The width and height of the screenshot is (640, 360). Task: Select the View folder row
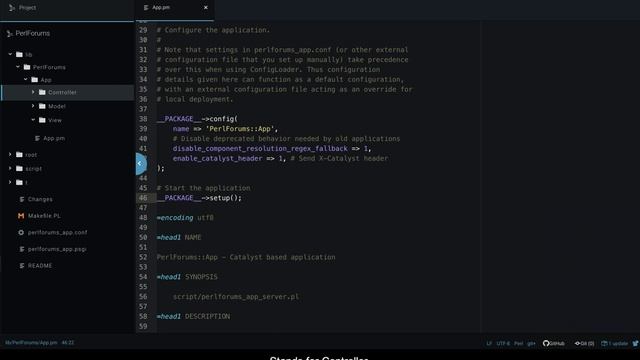click(x=67, y=120)
